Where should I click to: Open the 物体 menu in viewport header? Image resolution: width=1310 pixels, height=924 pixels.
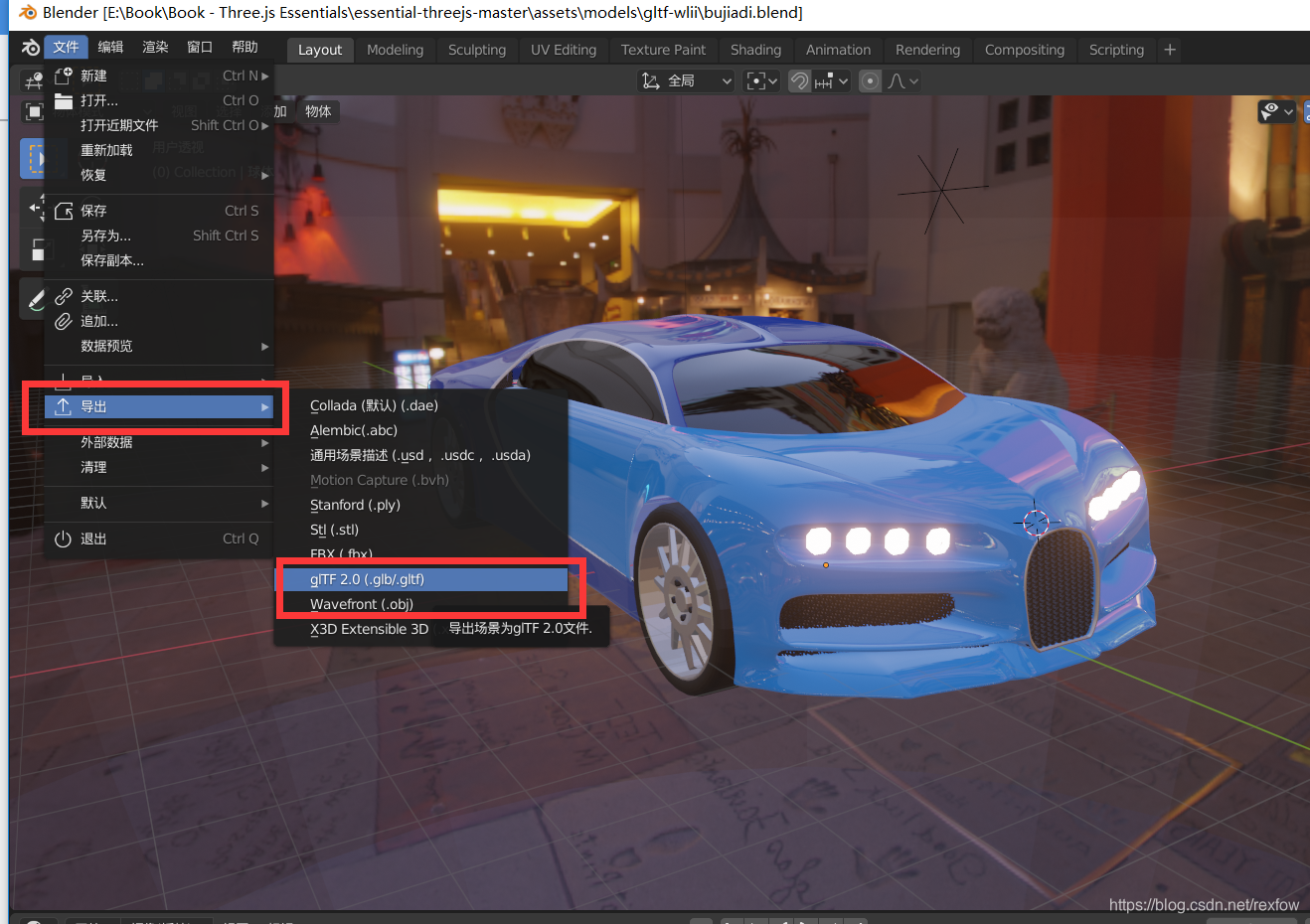pyautogui.click(x=318, y=111)
